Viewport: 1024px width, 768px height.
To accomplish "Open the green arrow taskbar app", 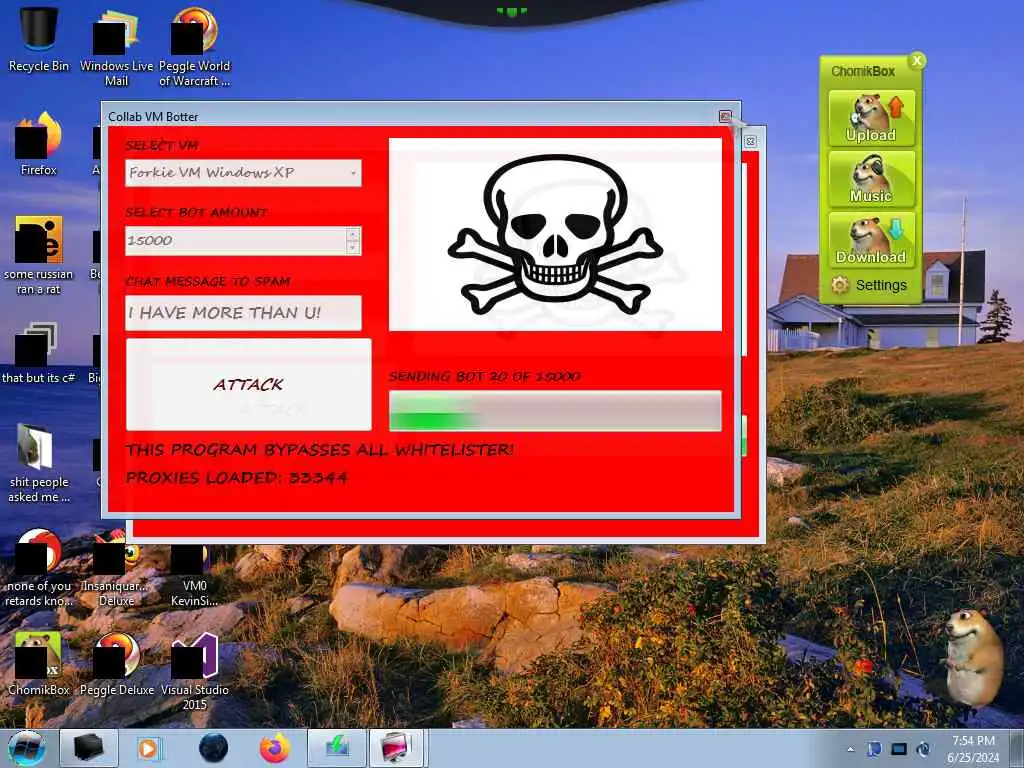I will (x=337, y=748).
